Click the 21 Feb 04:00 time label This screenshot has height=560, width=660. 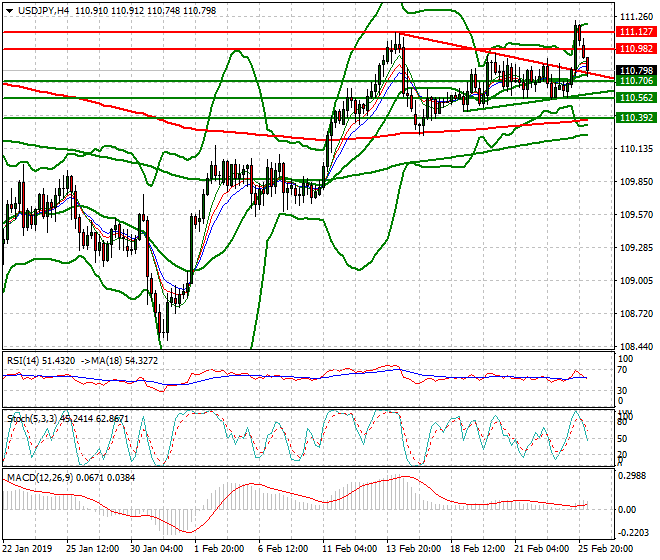(x=542, y=549)
